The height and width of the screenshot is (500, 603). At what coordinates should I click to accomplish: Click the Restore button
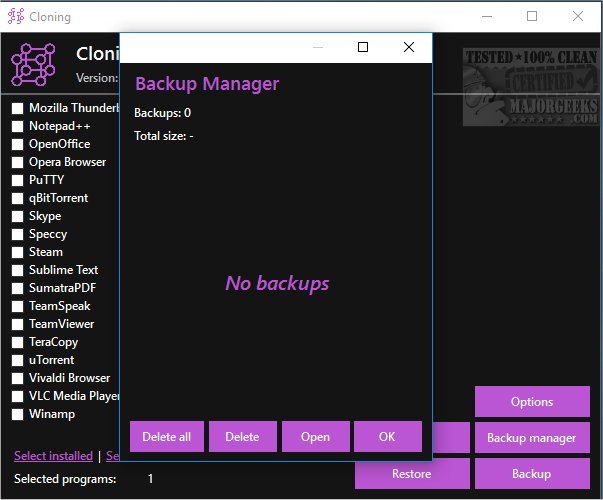tap(412, 474)
